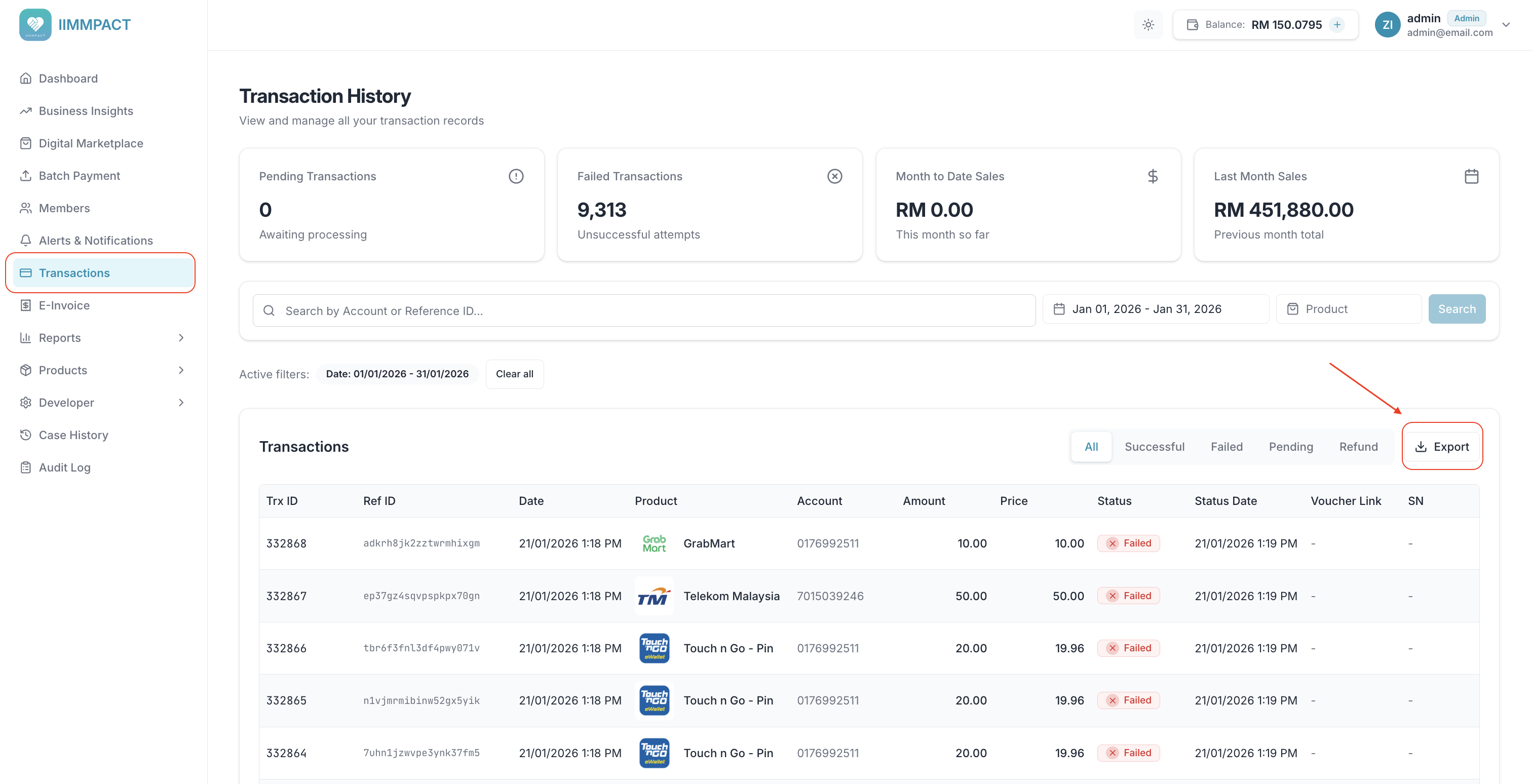The height and width of the screenshot is (784, 1532).
Task: Choose the Successful status filter
Action: coord(1154,446)
